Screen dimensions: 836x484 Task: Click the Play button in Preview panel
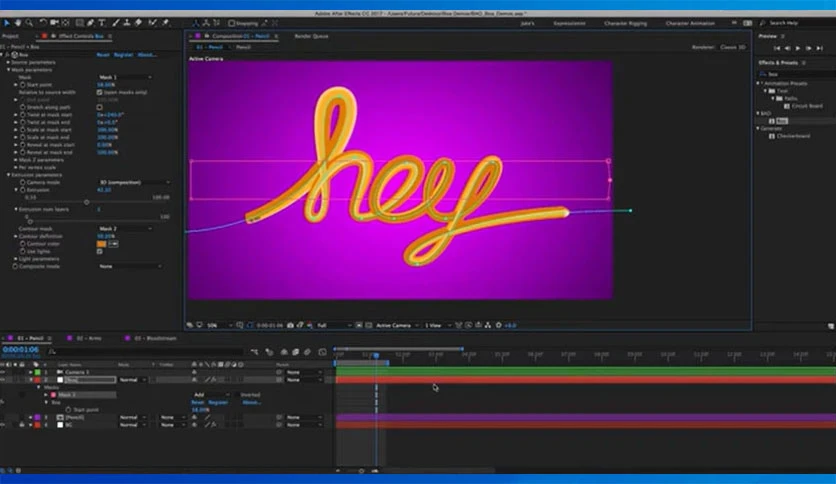pyautogui.click(x=798, y=49)
